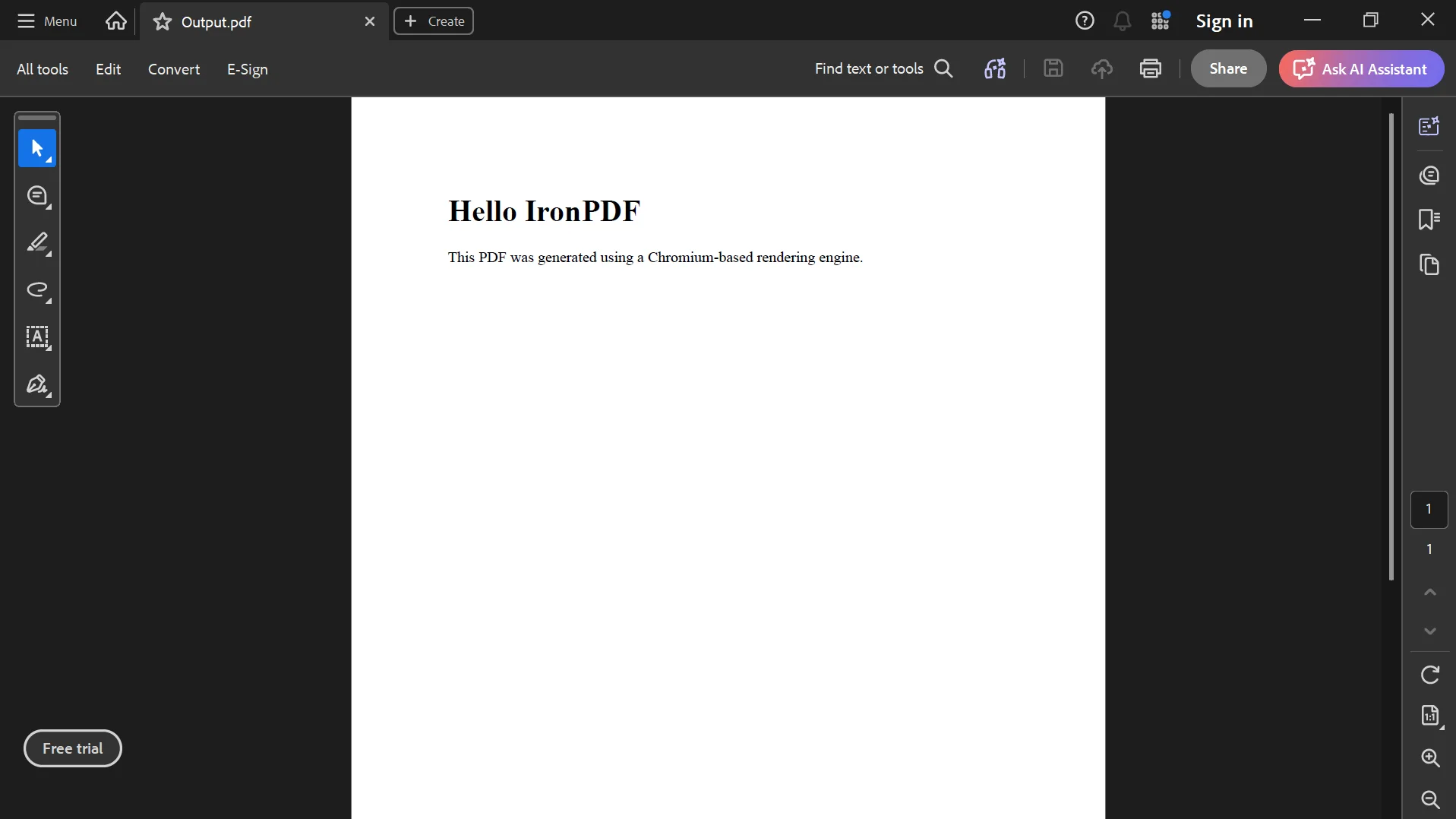Open the Help question mark icon

1085,21
